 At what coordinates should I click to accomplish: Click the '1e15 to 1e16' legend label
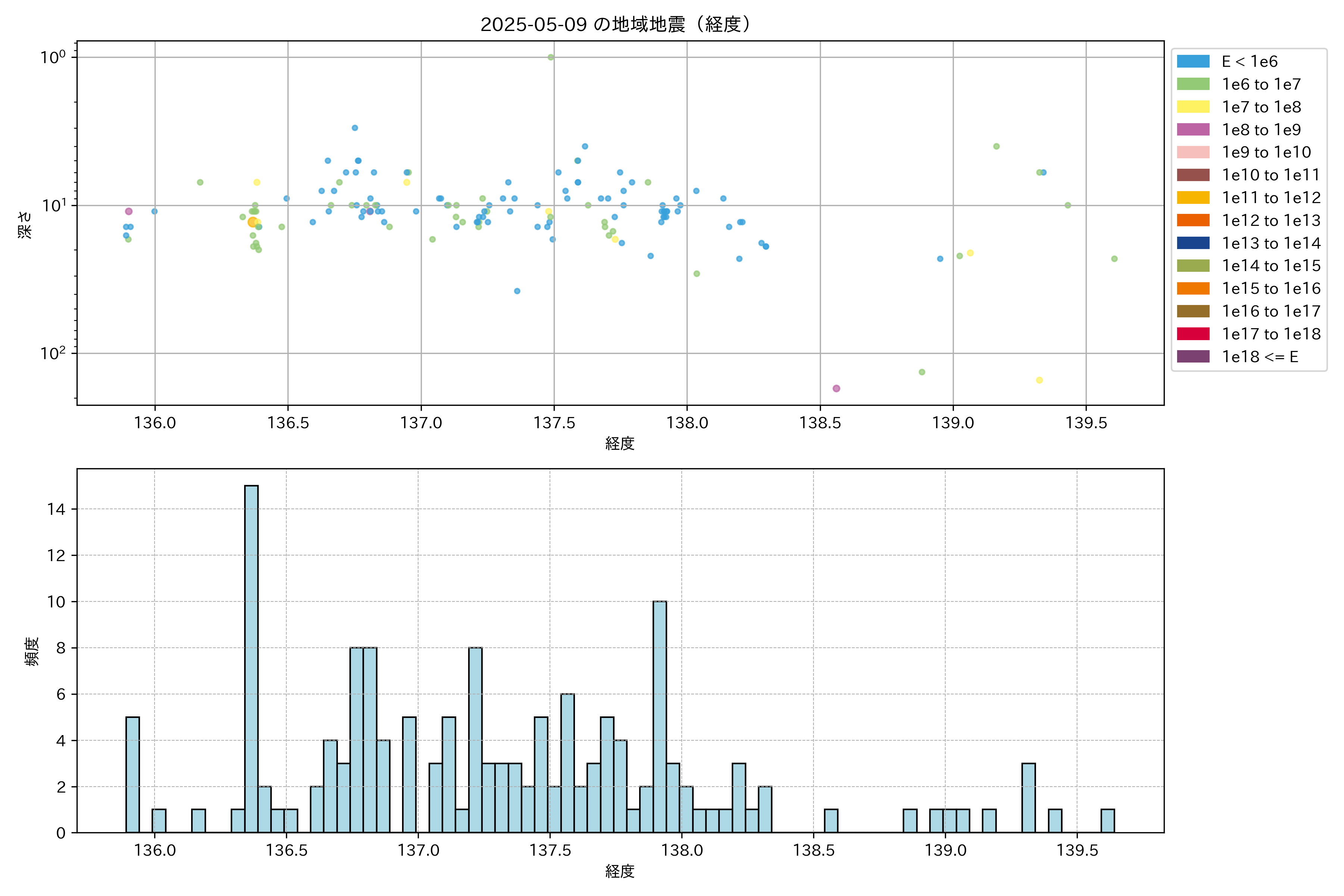pos(1271,289)
